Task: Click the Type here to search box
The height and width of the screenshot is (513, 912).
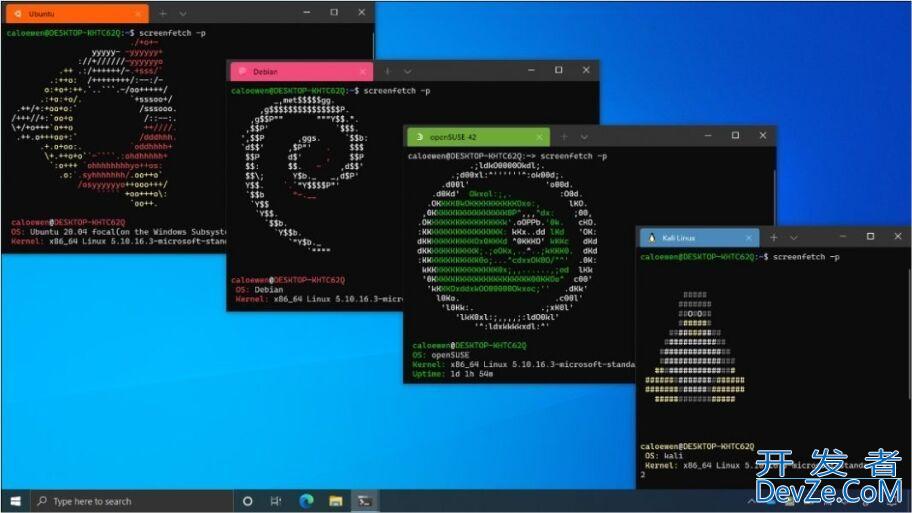Action: [x=130, y=501]
